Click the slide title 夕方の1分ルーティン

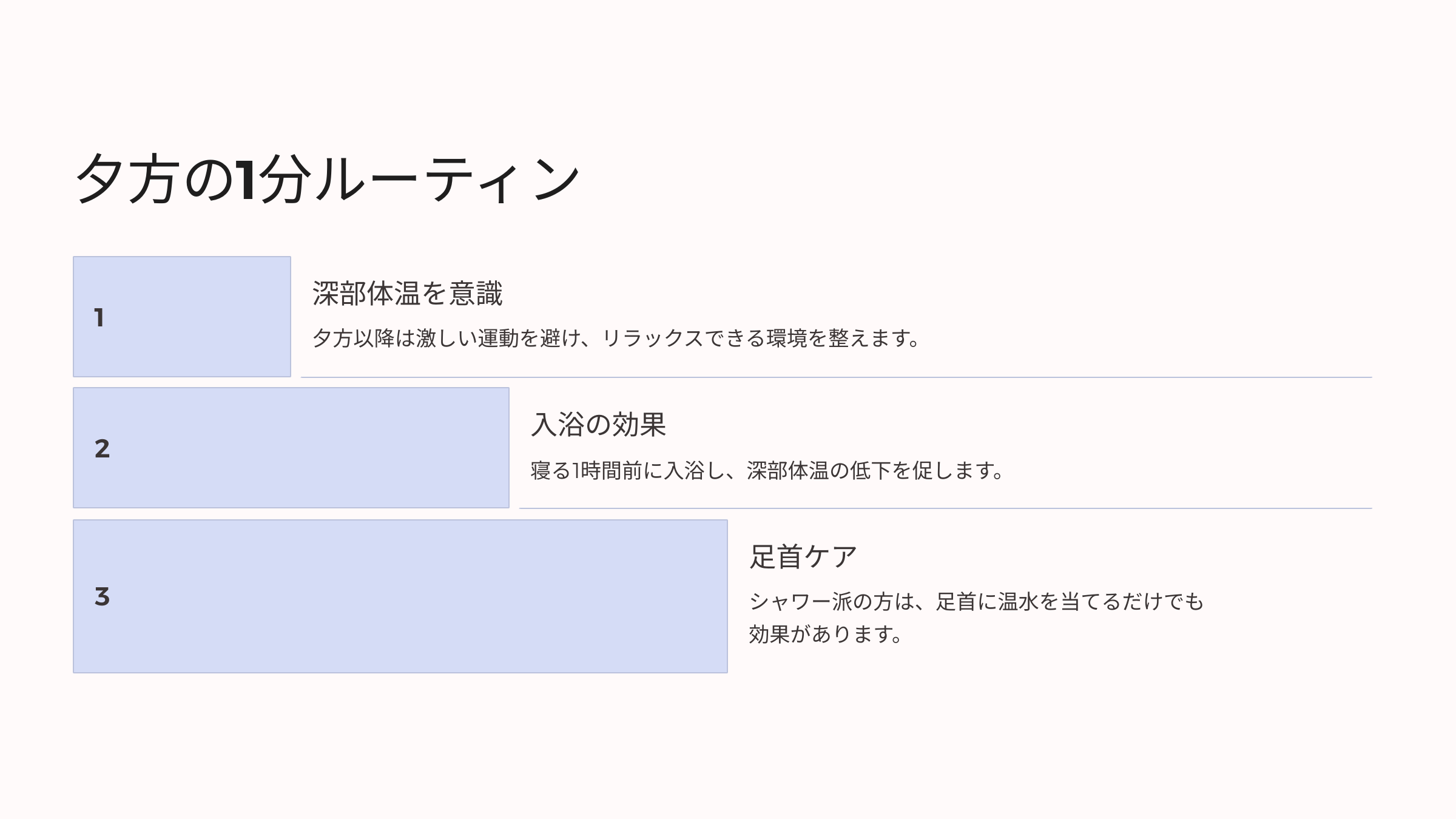[x=328, y=179]
